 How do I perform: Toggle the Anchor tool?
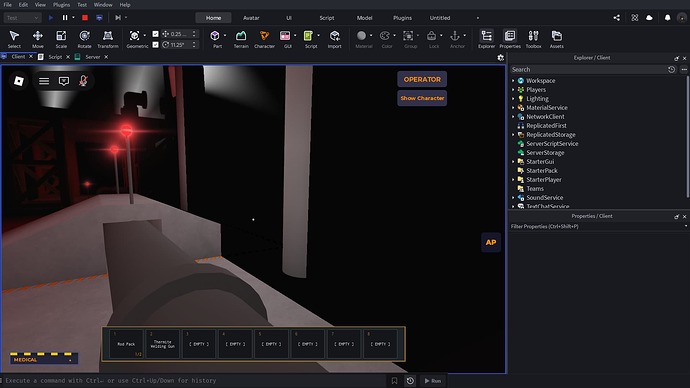(455, 39)
